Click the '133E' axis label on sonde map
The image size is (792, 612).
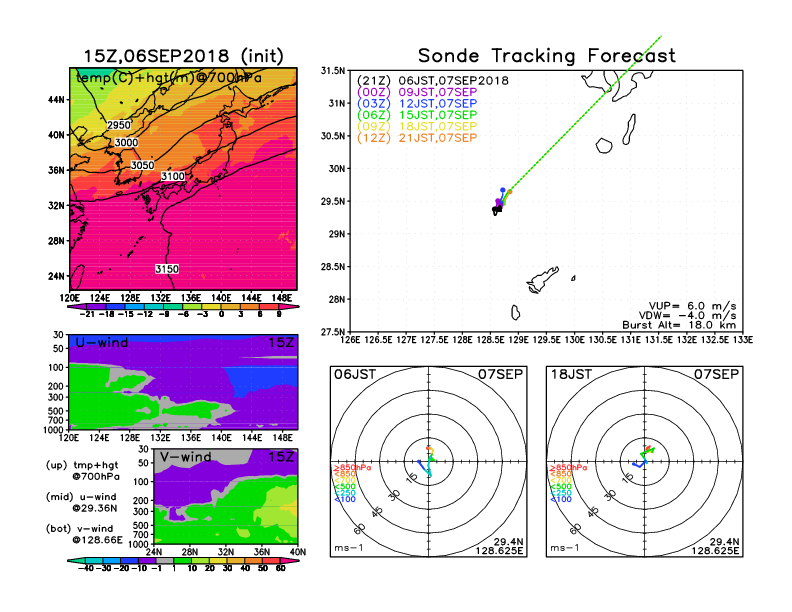pyautogui.click(x=742, y=340)
